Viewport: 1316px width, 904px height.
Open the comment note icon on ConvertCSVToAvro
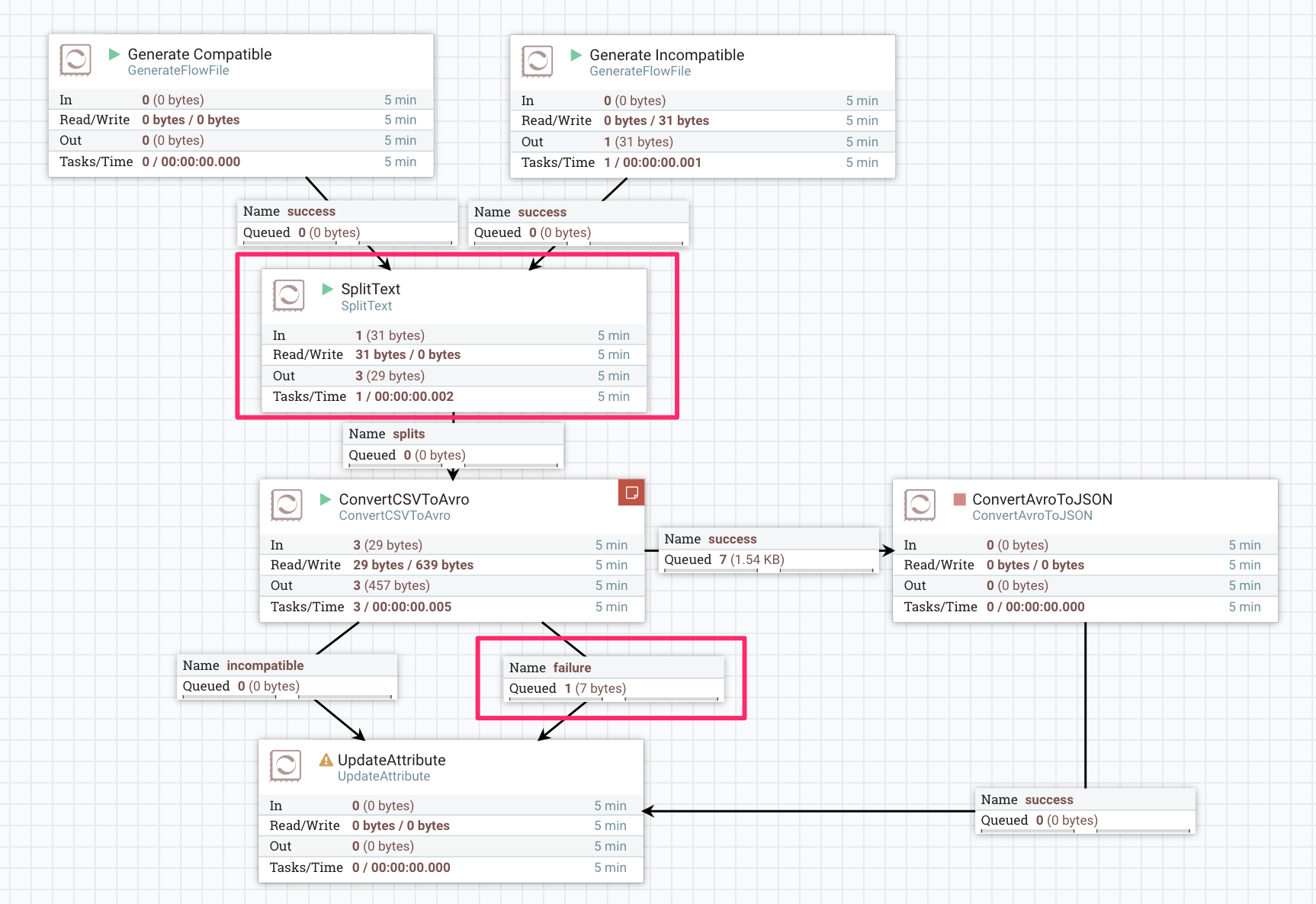631,492
